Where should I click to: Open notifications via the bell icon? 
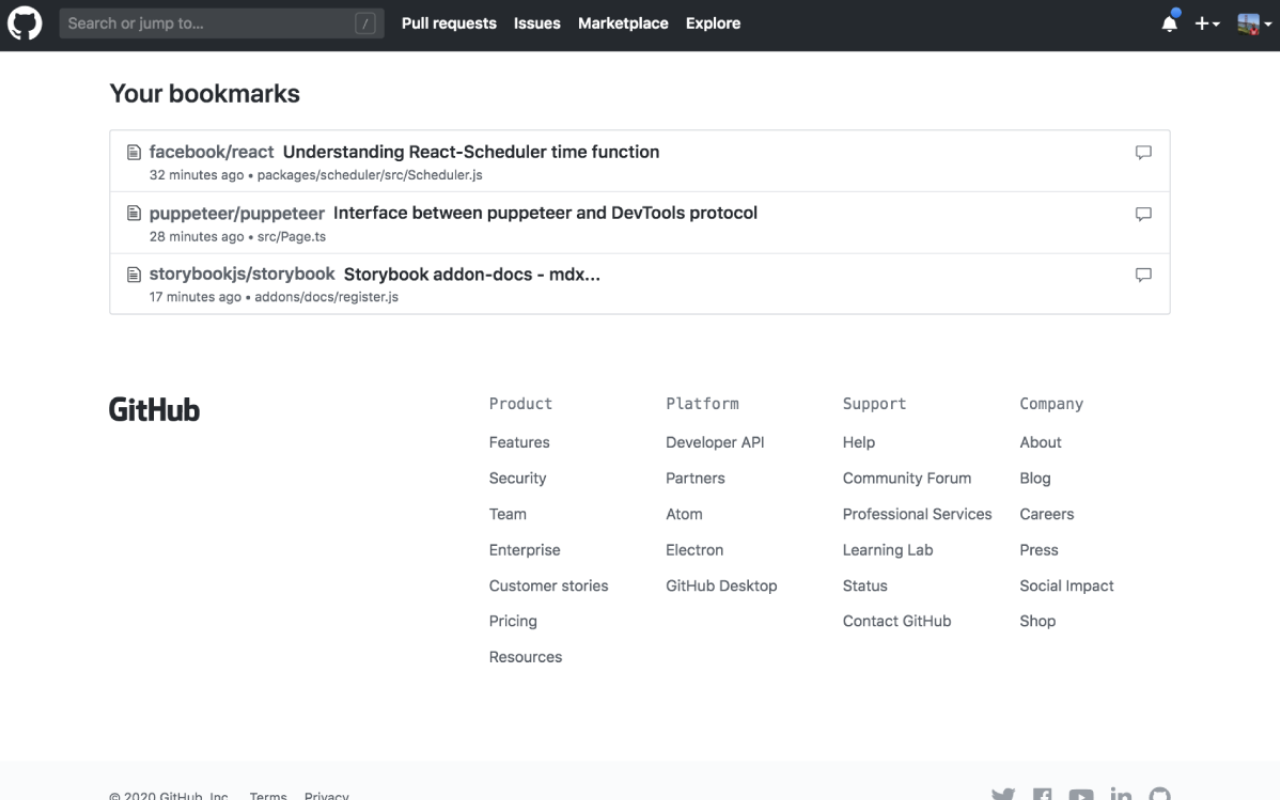1168,23
